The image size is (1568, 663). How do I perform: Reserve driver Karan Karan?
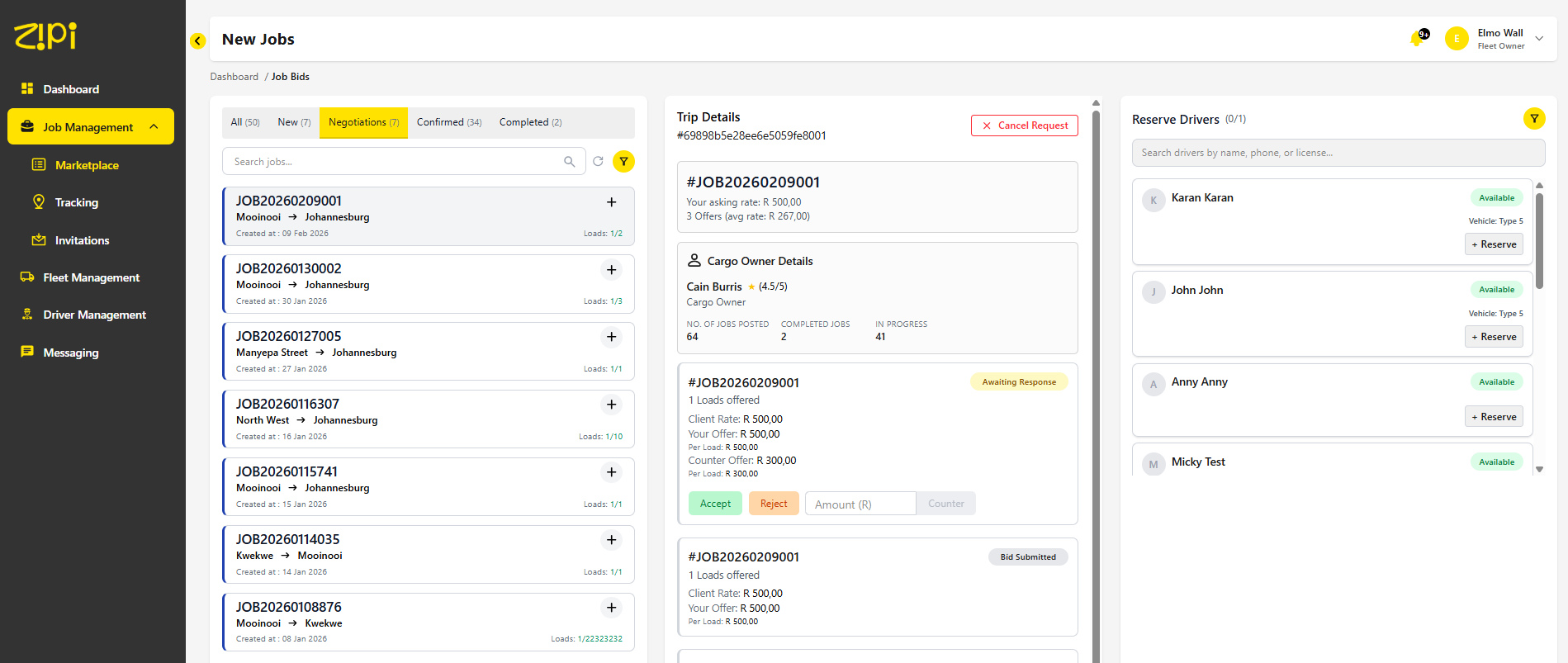[x=1494, y=244]
